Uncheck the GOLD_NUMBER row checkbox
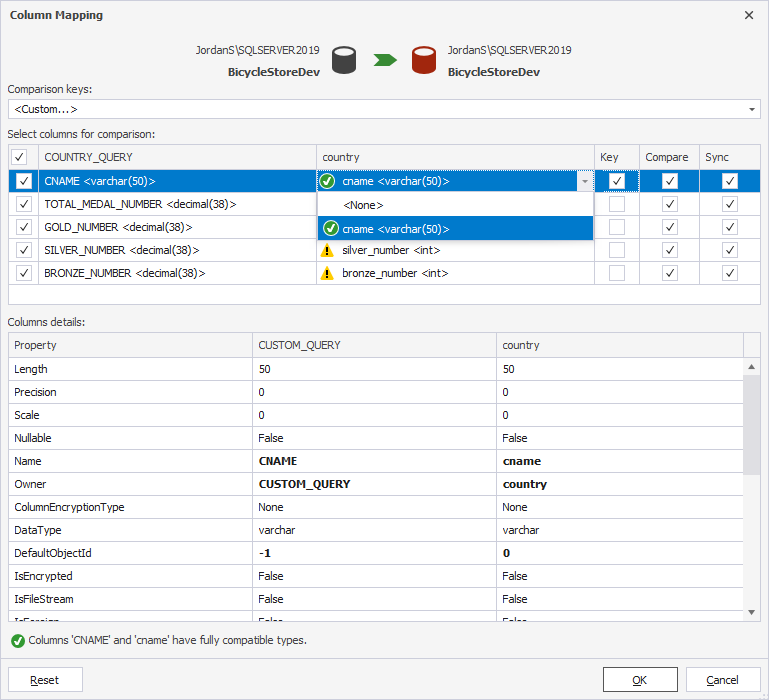 pos(24,227)
